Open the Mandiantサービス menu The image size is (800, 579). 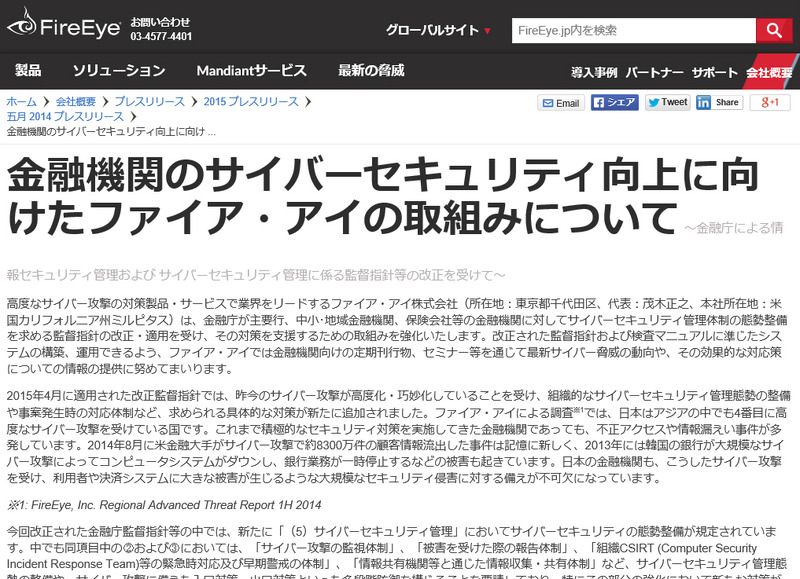[251, 71]
